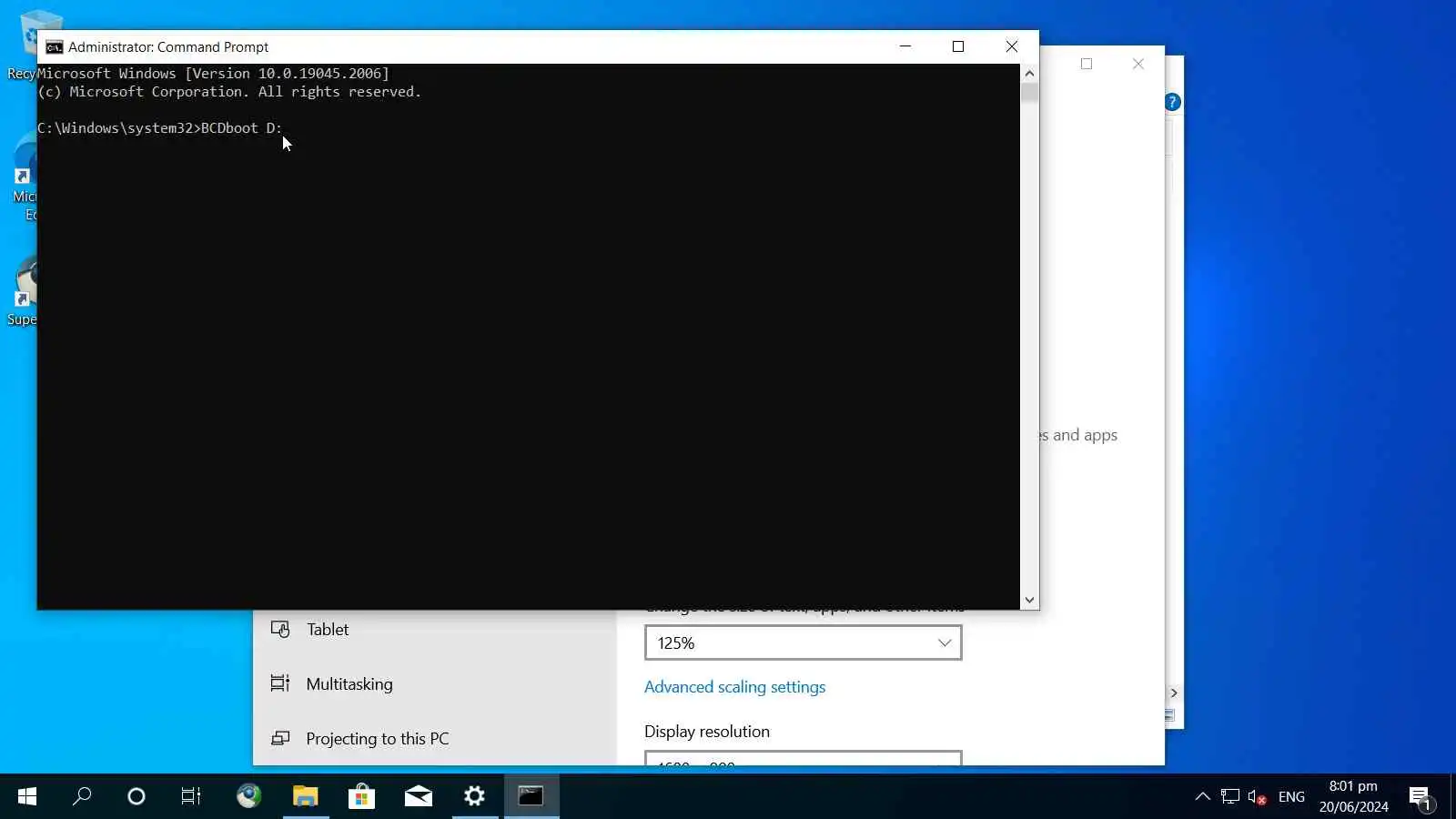Click the right scroll arrow of the background window

[x=1174, y=693]
